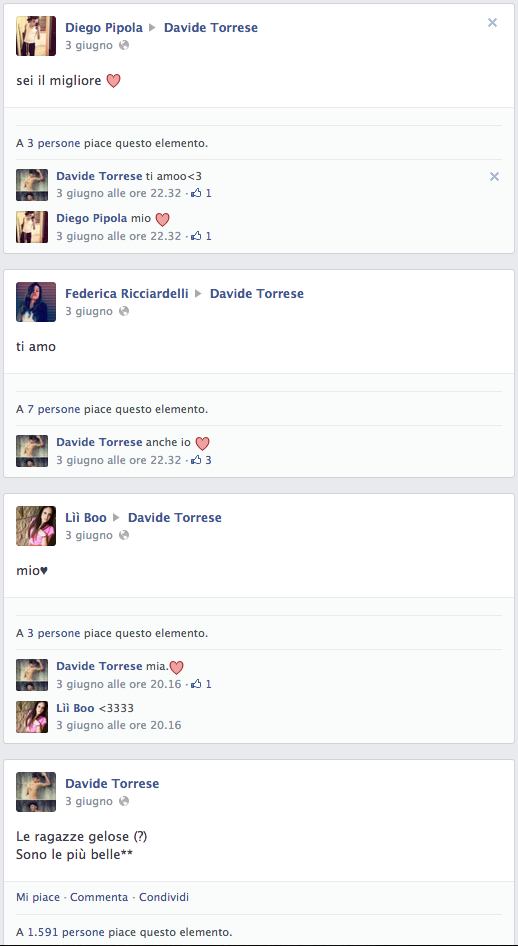View the 7 persone who liked Federica's post
This screenshot has height=946, width=518.
54,409
